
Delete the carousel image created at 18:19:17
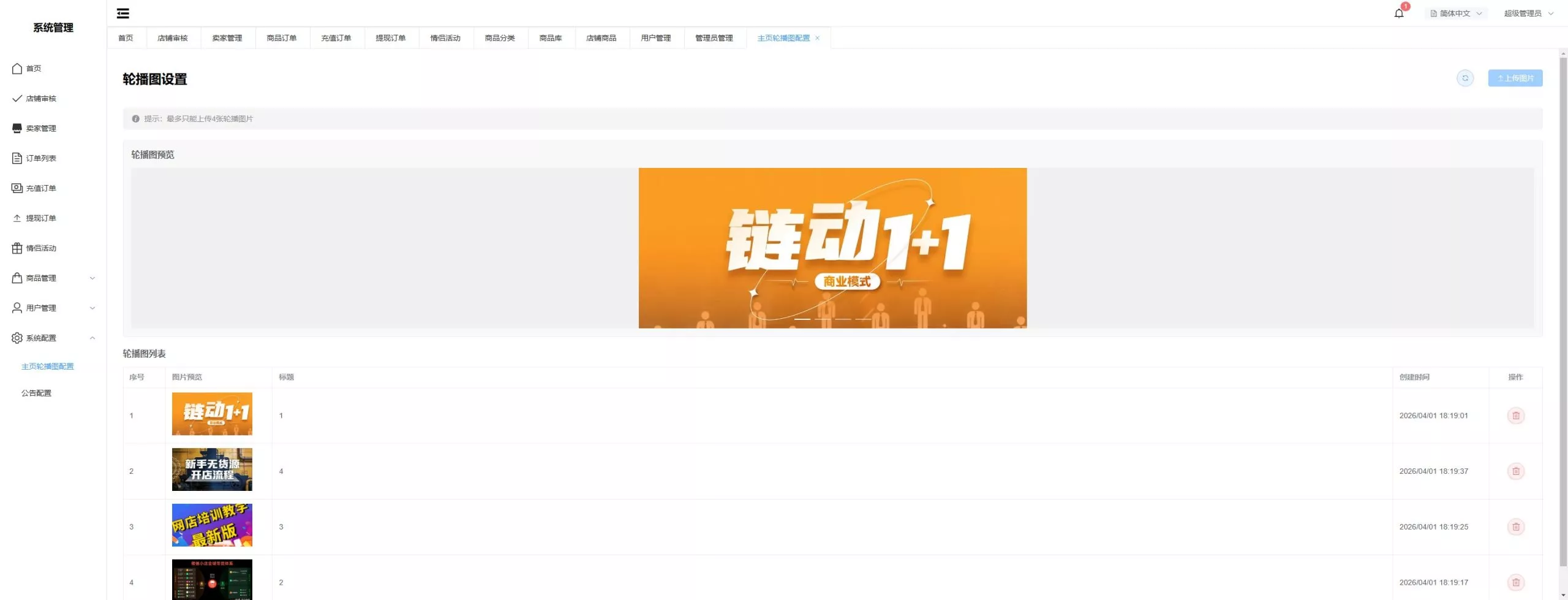pos(1516,582)
